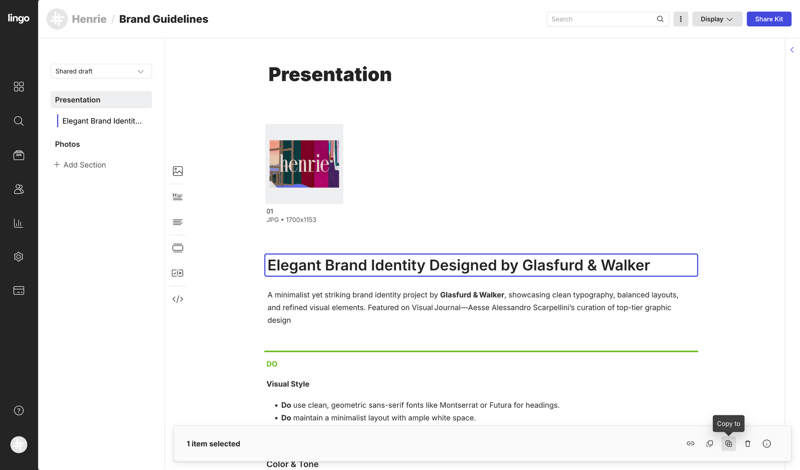The image size is (800, 470).
Task: Insert an image asset from the insert toolbar
Action: [178, 171]
